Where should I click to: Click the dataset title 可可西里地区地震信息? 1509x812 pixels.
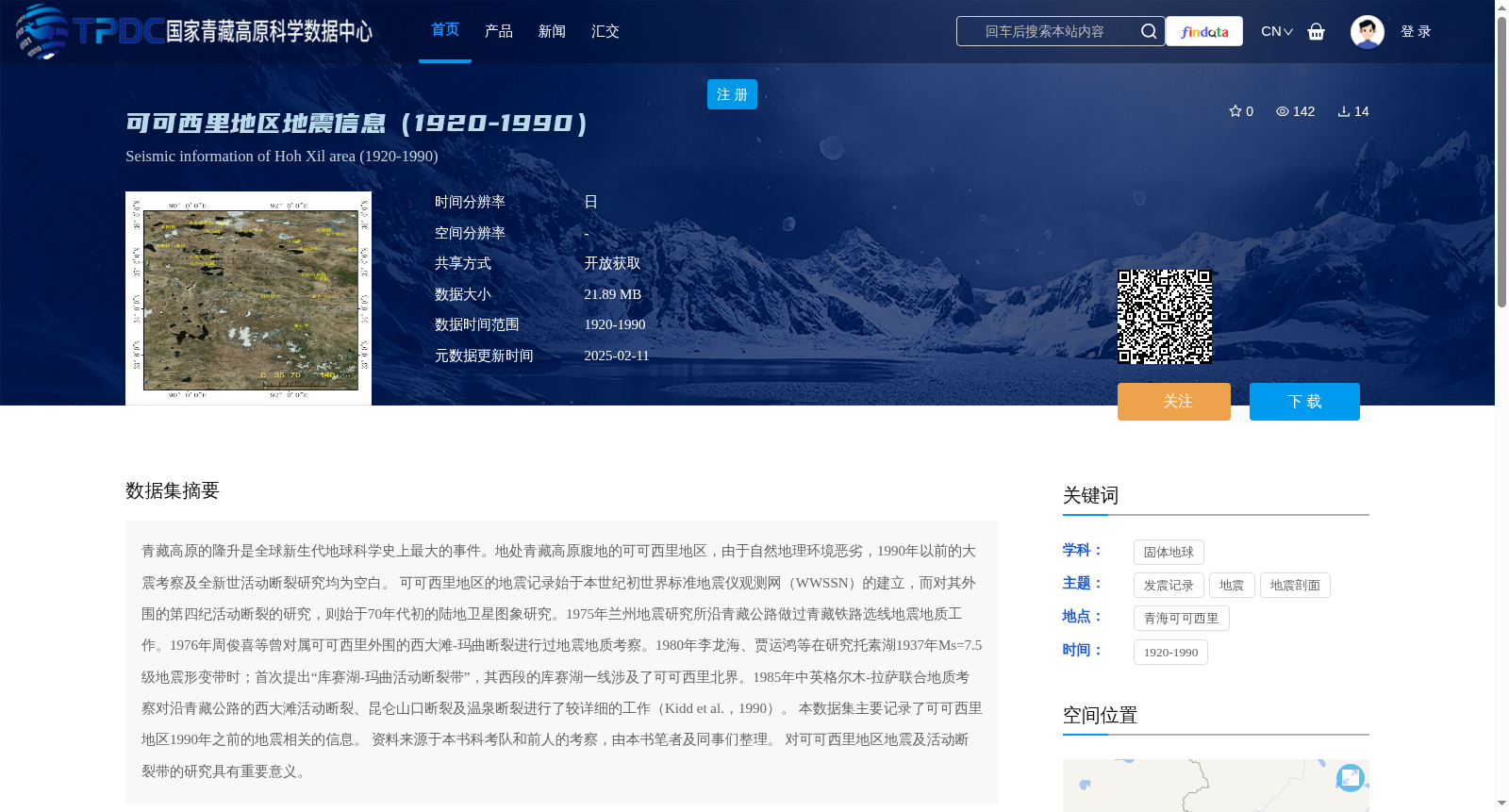(x=357, y=123)
